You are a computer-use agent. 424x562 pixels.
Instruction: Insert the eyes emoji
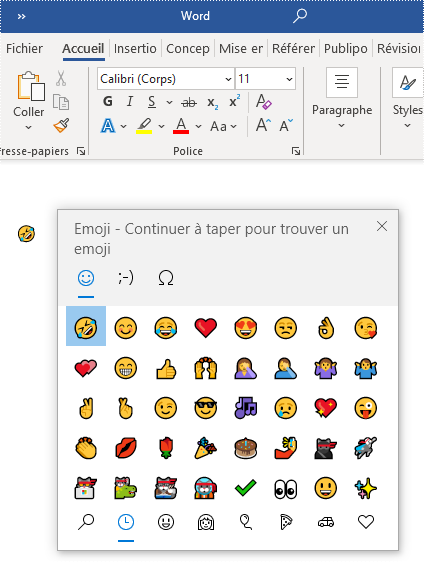[286, 489]
